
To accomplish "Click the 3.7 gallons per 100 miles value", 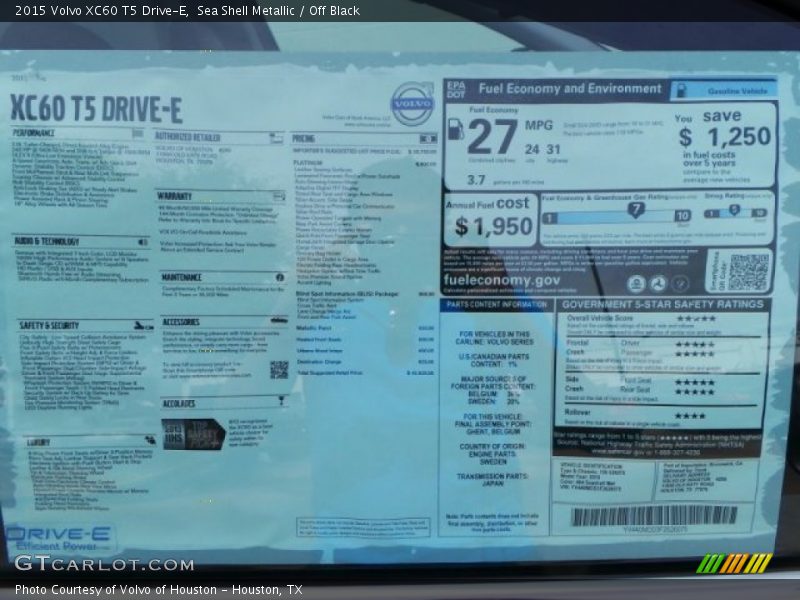I will tap(476, 180).
